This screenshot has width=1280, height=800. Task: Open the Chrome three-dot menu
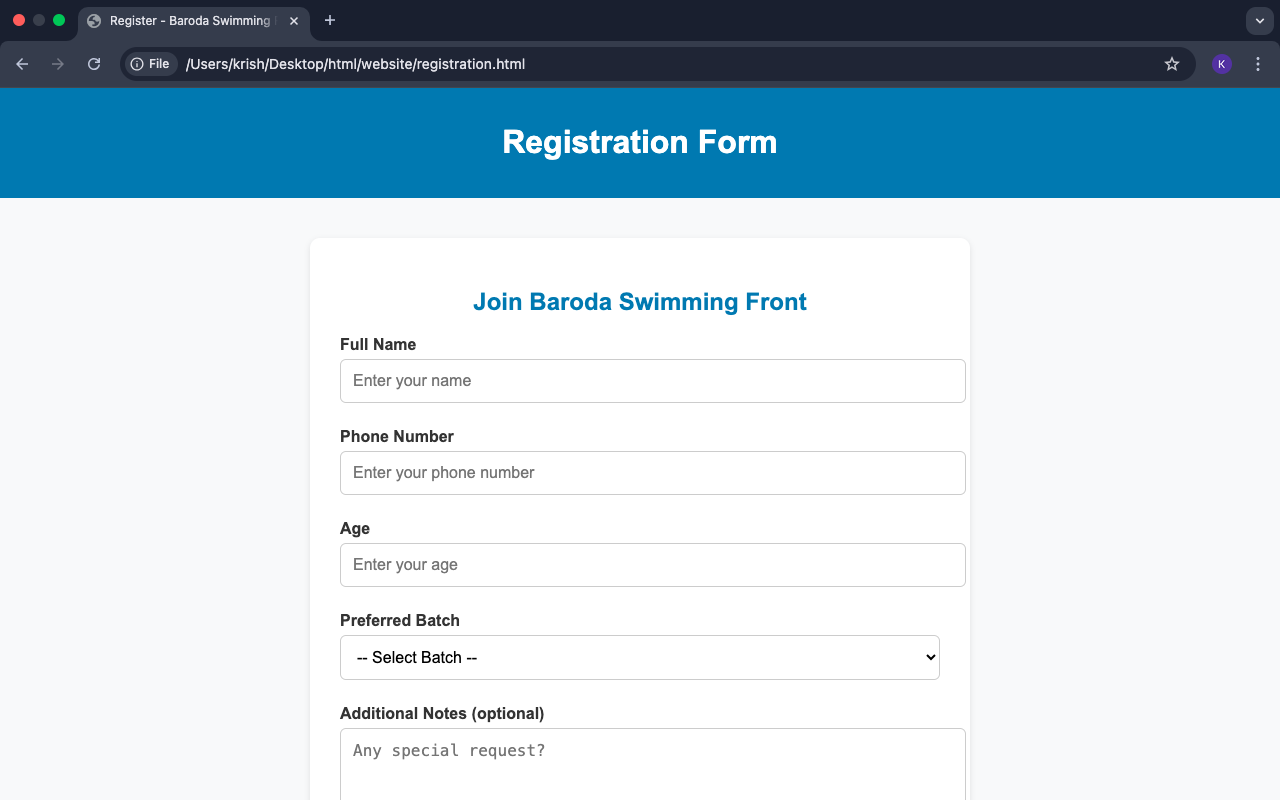(1258, 64)
